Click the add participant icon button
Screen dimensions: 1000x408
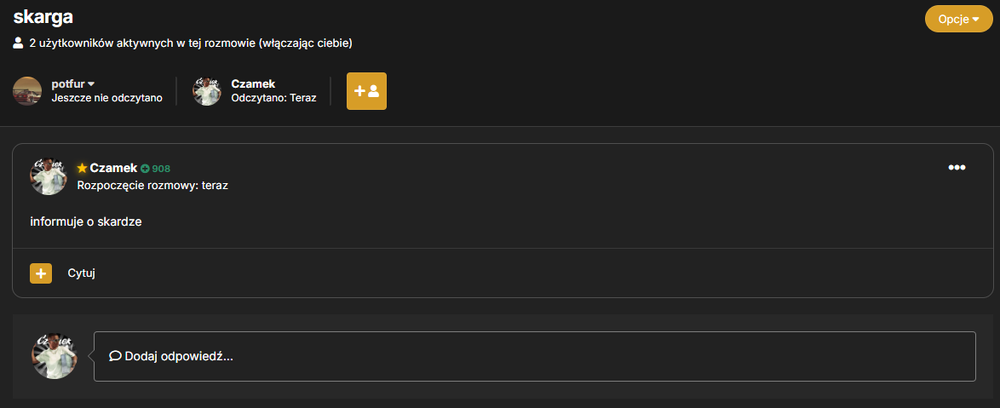coord(367,91)
